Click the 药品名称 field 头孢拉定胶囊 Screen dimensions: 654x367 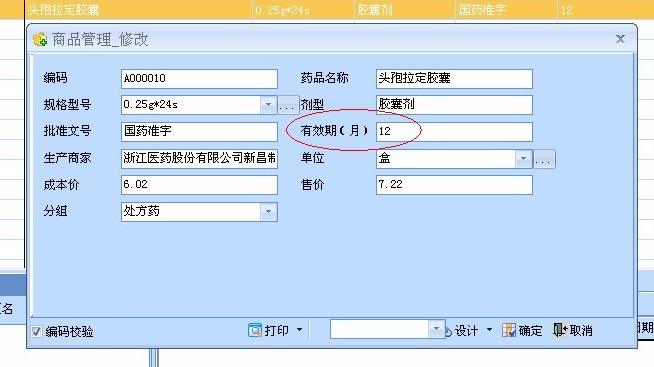[x=454, y=79]
